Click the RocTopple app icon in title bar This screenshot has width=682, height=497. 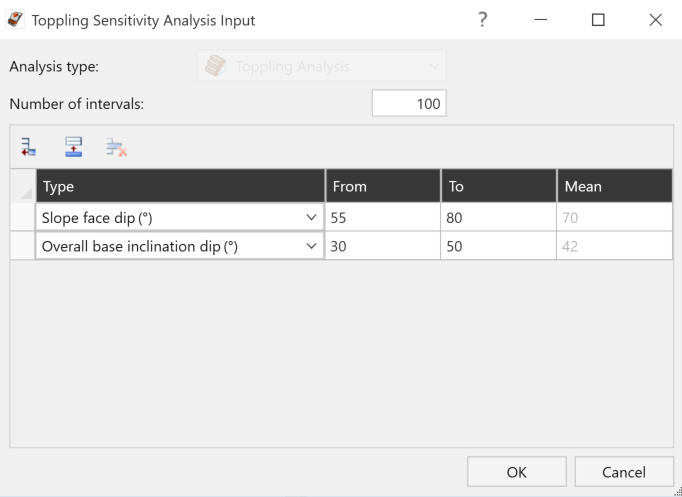click(x=16, y=20)
